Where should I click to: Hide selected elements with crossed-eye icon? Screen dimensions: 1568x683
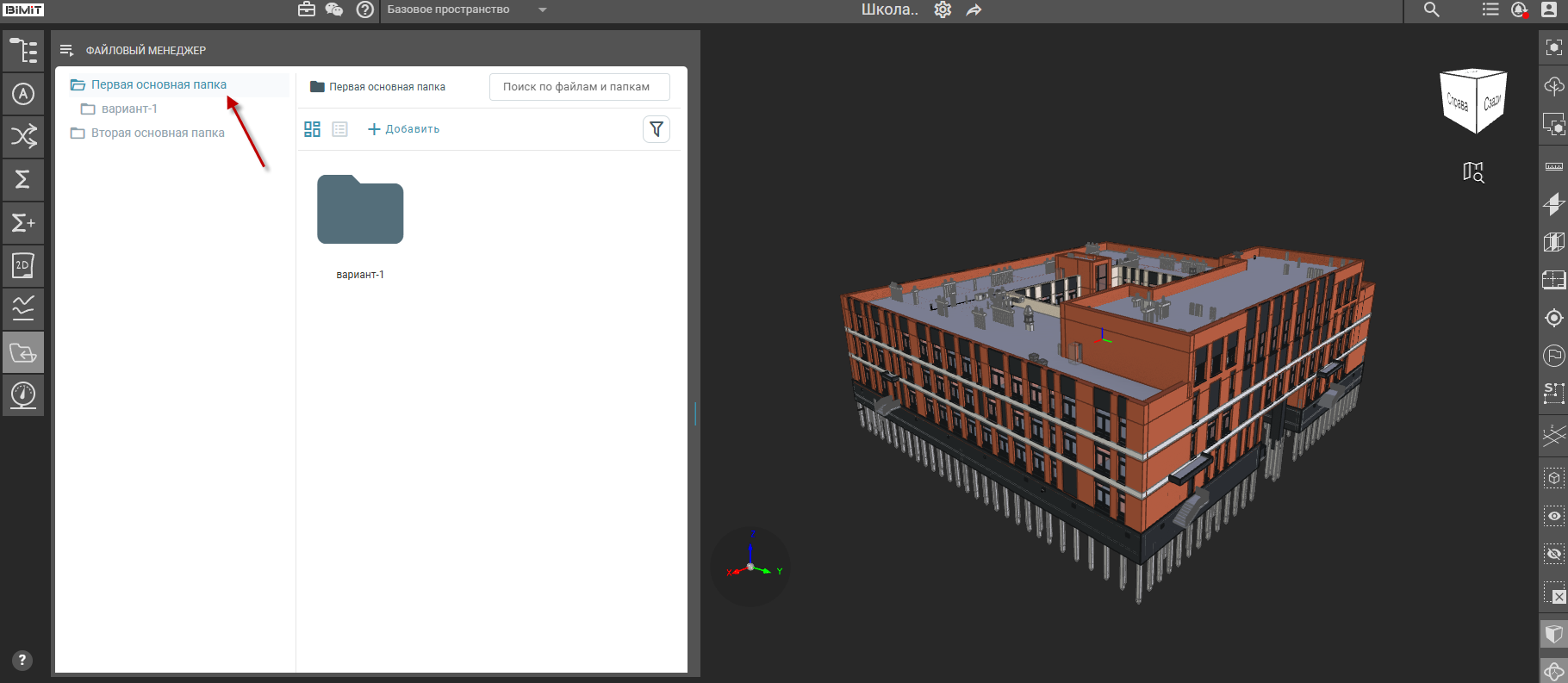pyautogui.click(x=1554, y=554)
